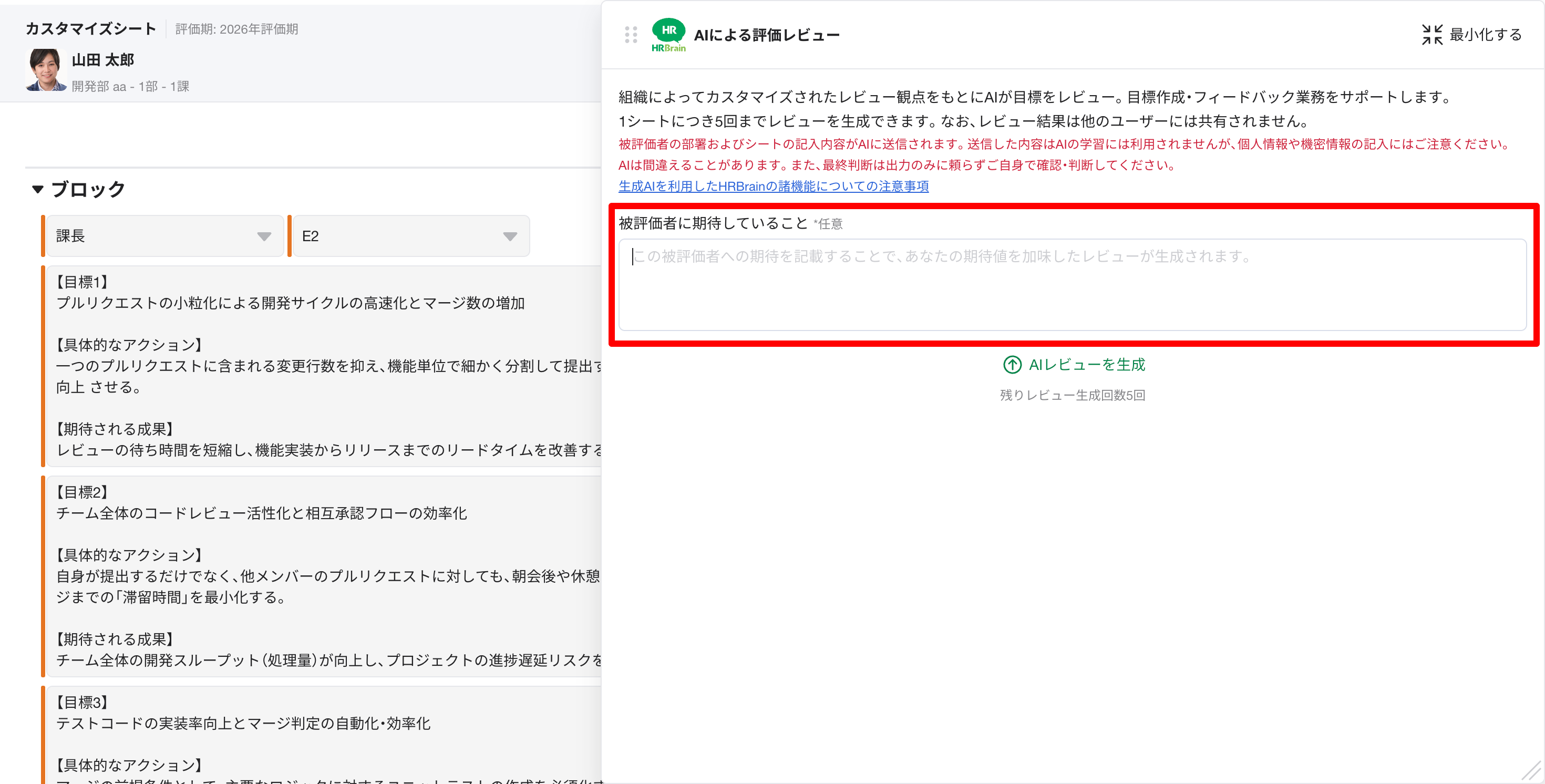Click the 山田 太郎 name text
1545x784 pixels.
102,60
